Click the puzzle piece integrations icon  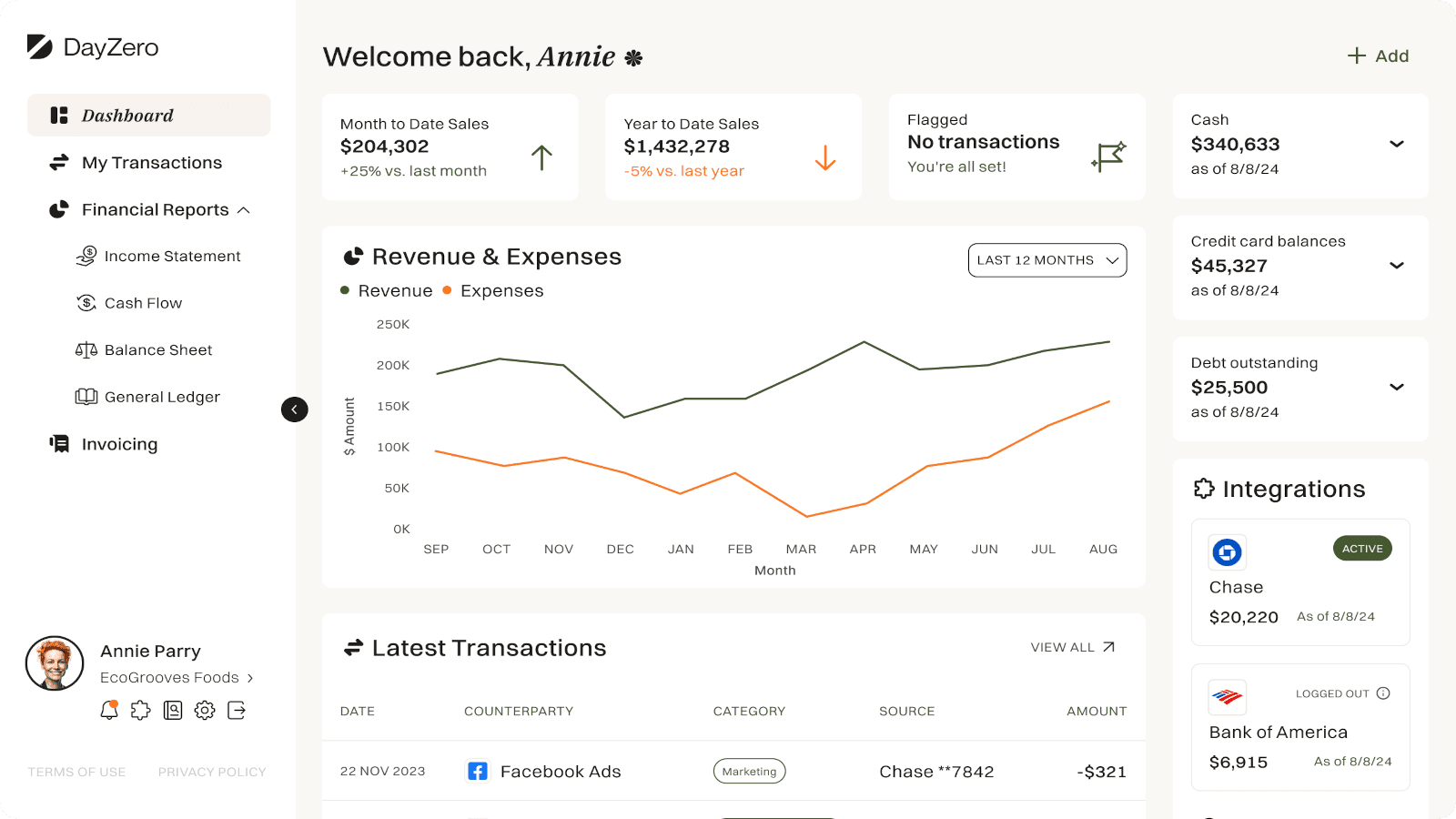141,710
